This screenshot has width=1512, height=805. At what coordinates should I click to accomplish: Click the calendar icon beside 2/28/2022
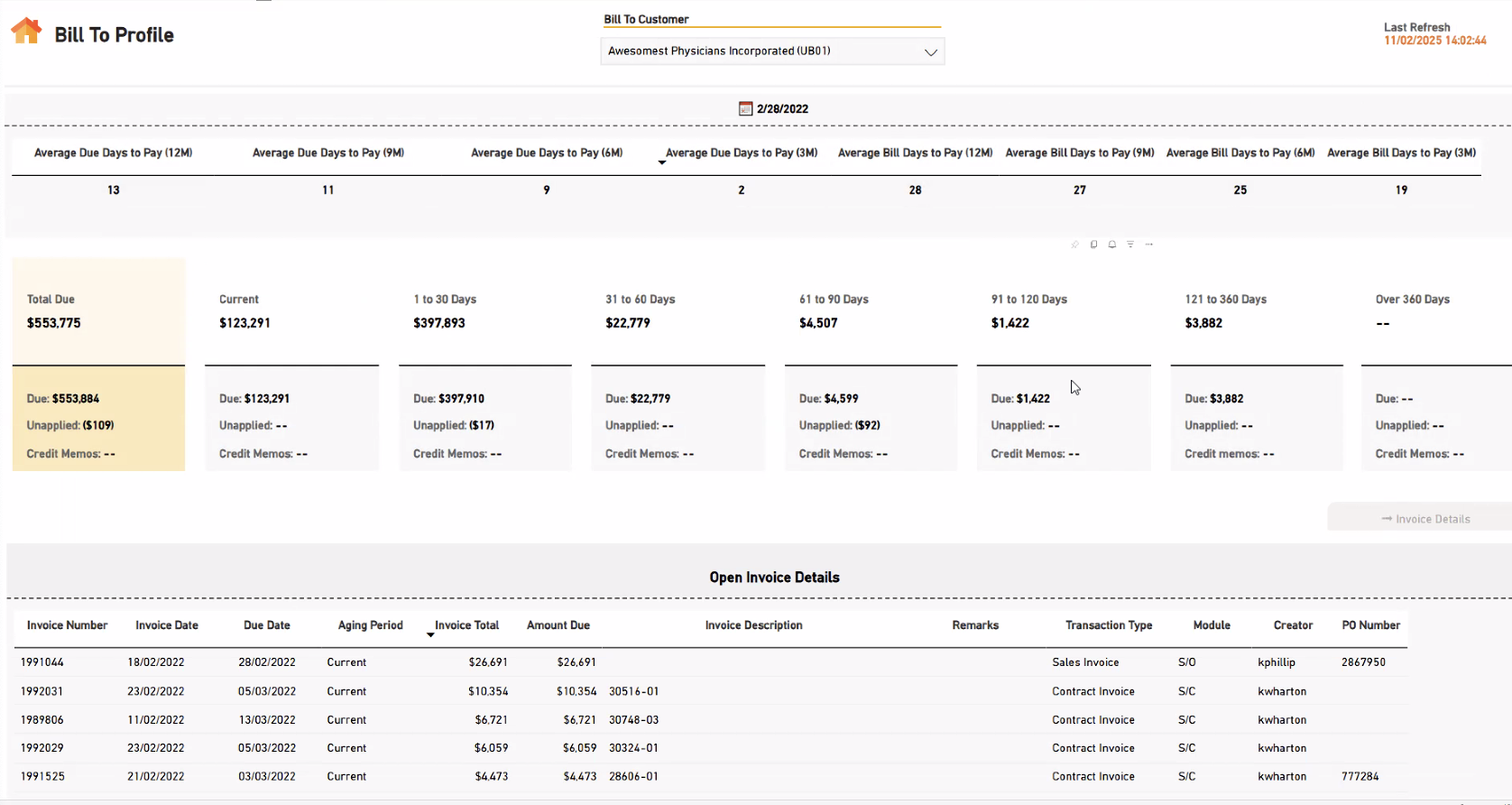(745, 108)
